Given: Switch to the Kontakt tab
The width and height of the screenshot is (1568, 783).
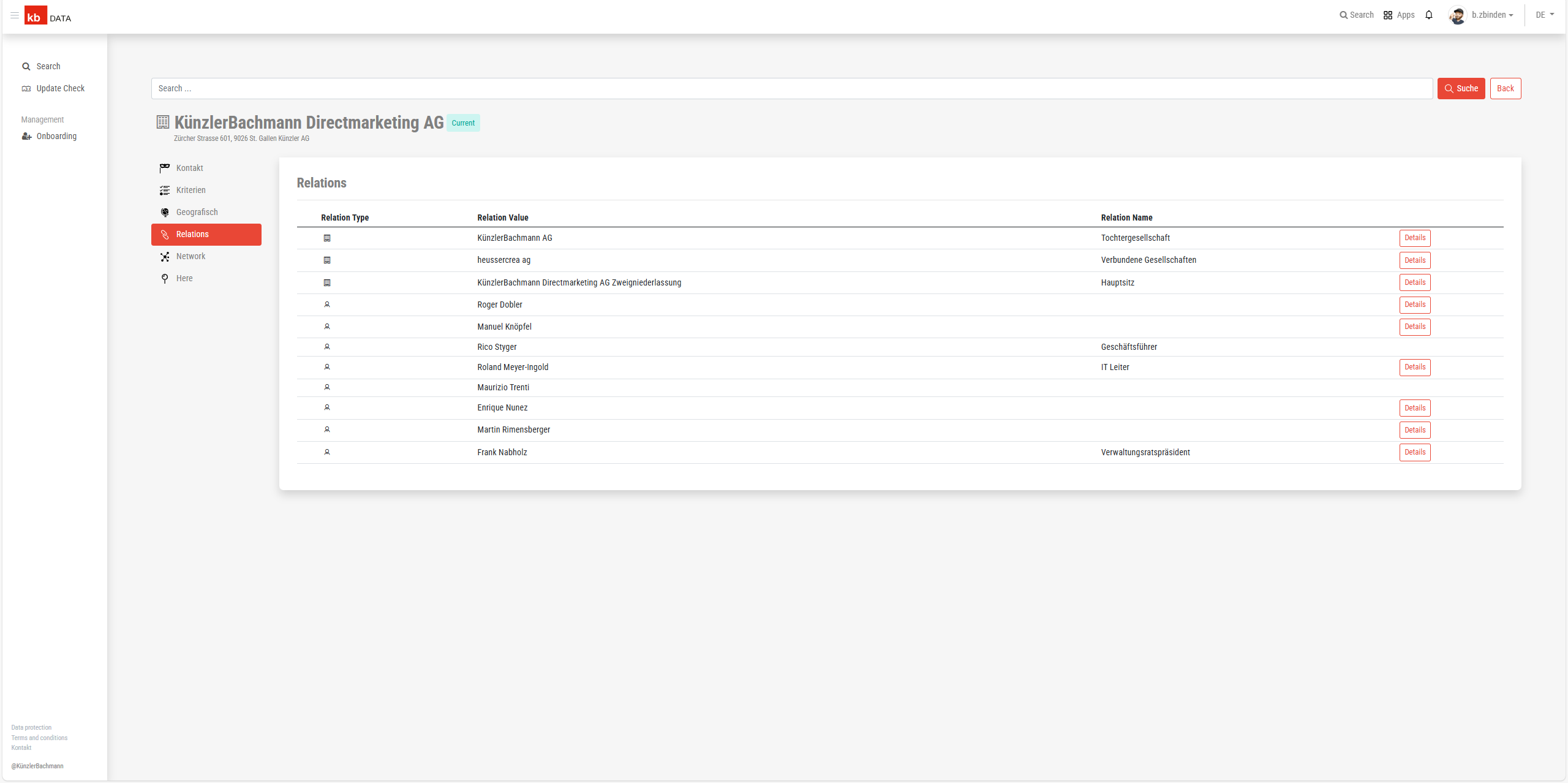Looking at the screenshot, I should pyautogui.click(x=206, y=168).
